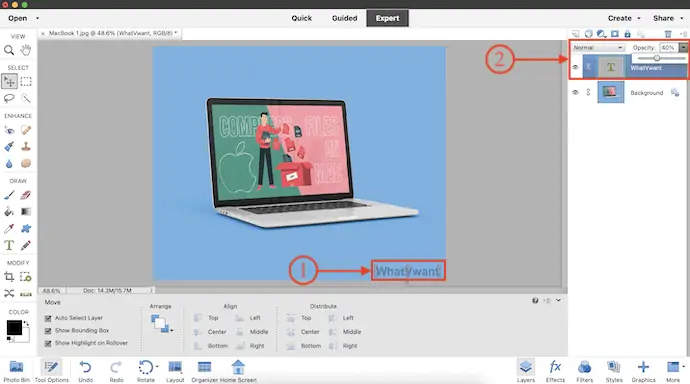
Task: Click the black foreground color swatch
Action: coord(14,328)
